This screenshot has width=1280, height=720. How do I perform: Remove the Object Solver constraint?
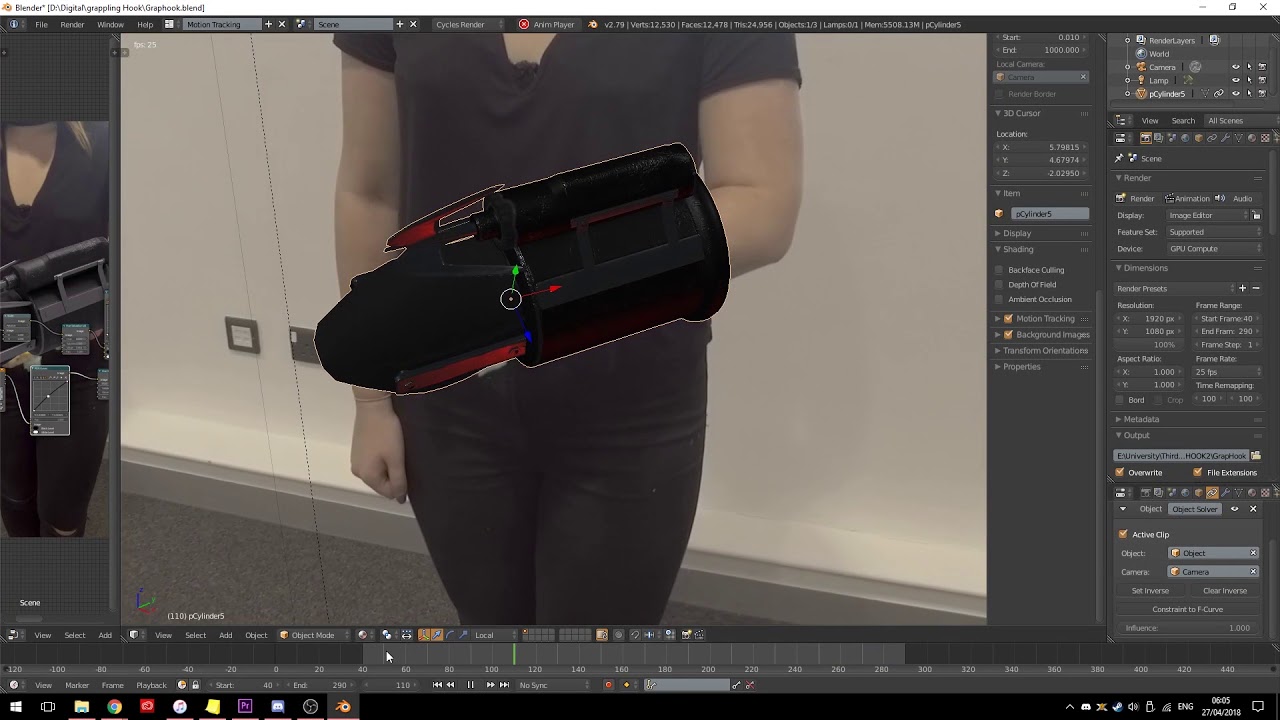coord(1253,509)
